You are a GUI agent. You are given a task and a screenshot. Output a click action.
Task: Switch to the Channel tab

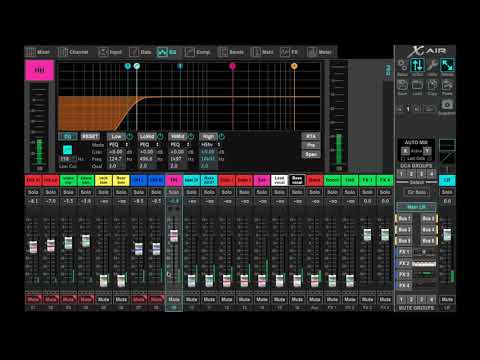[74, 52]
